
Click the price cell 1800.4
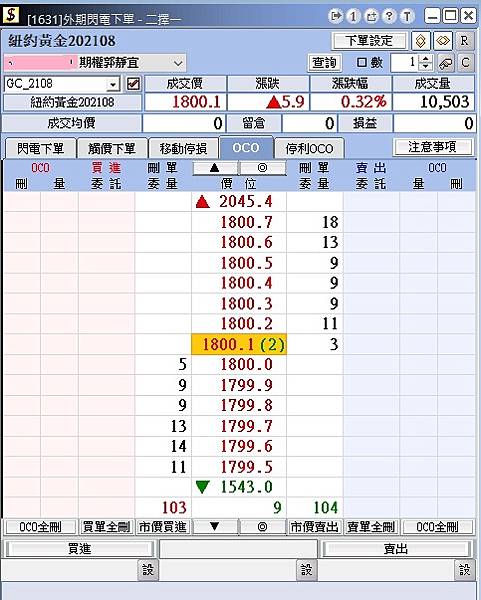click(239, 283)
